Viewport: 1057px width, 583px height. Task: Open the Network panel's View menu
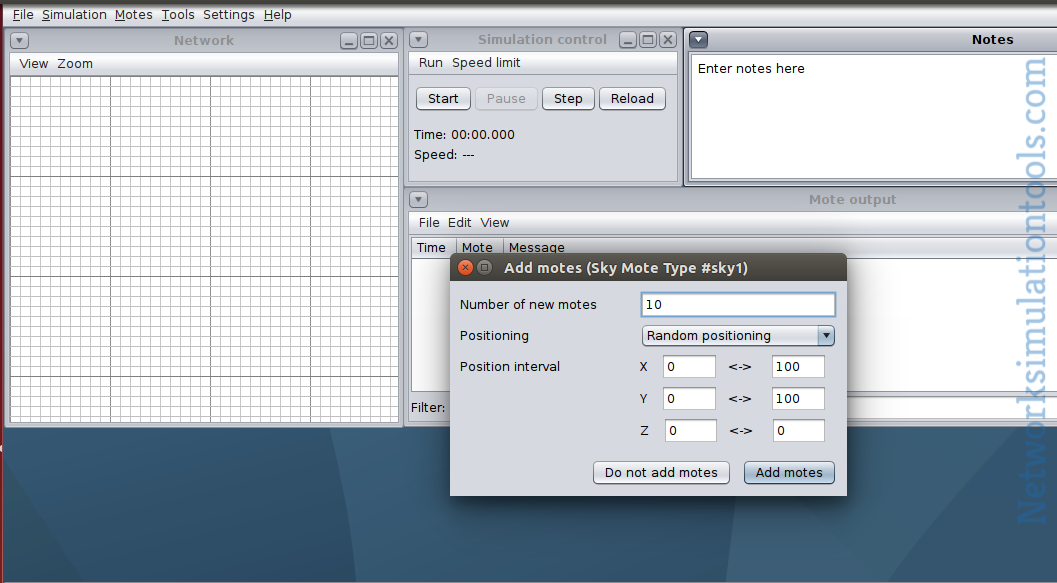tap(34, 63)
